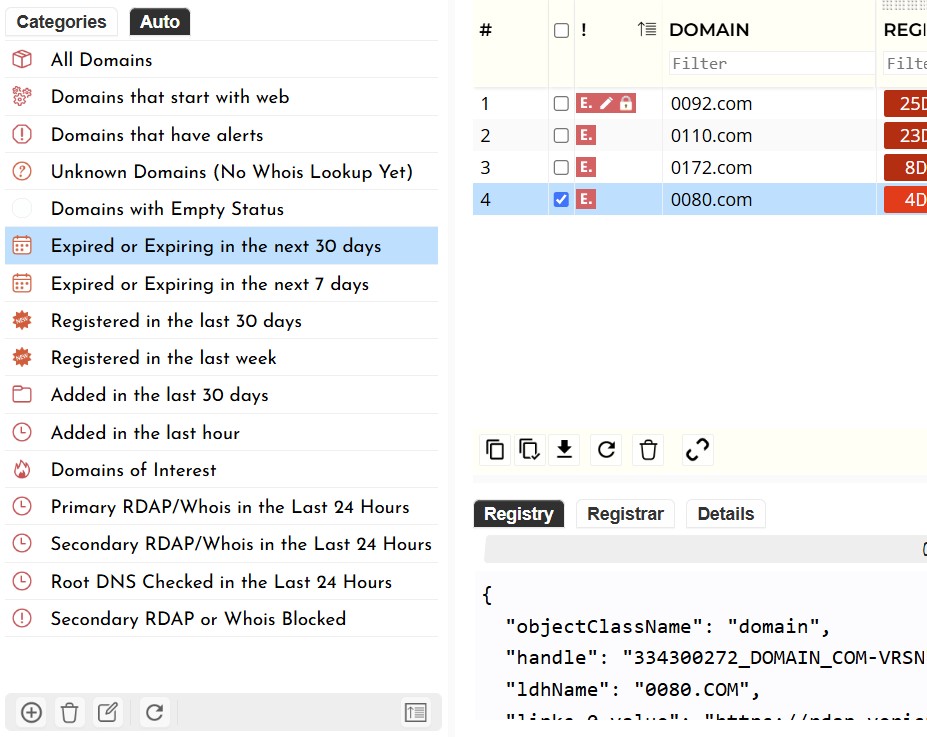Switch to the Registry tab
This screenshot has width=927, height=737.
point(519,514)
